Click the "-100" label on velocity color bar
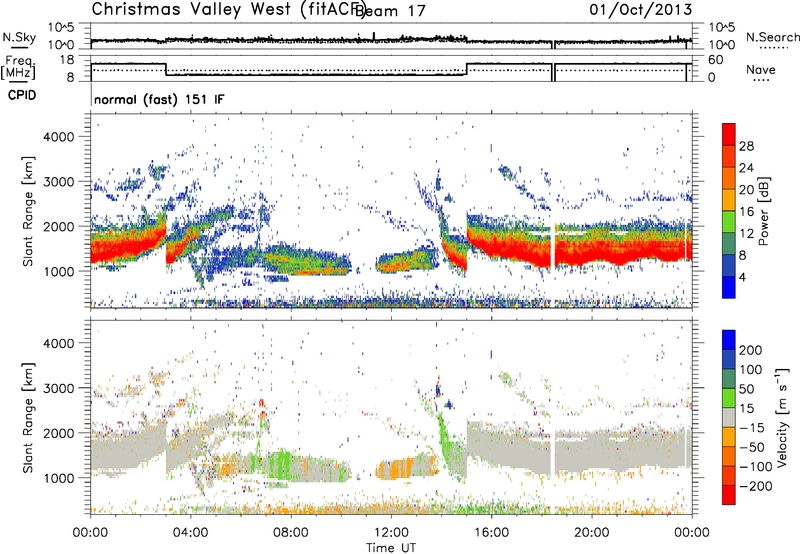The height and width of the screenshot is (554, 800). (755, 467)
